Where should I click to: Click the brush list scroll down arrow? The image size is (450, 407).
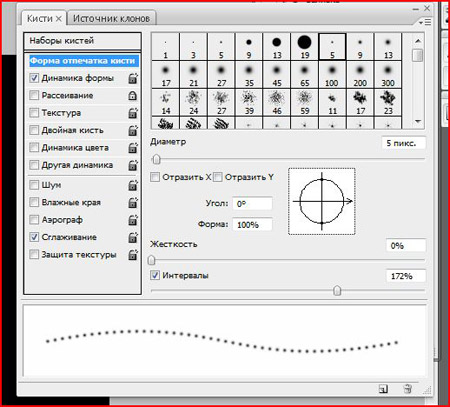coord(418,121)
